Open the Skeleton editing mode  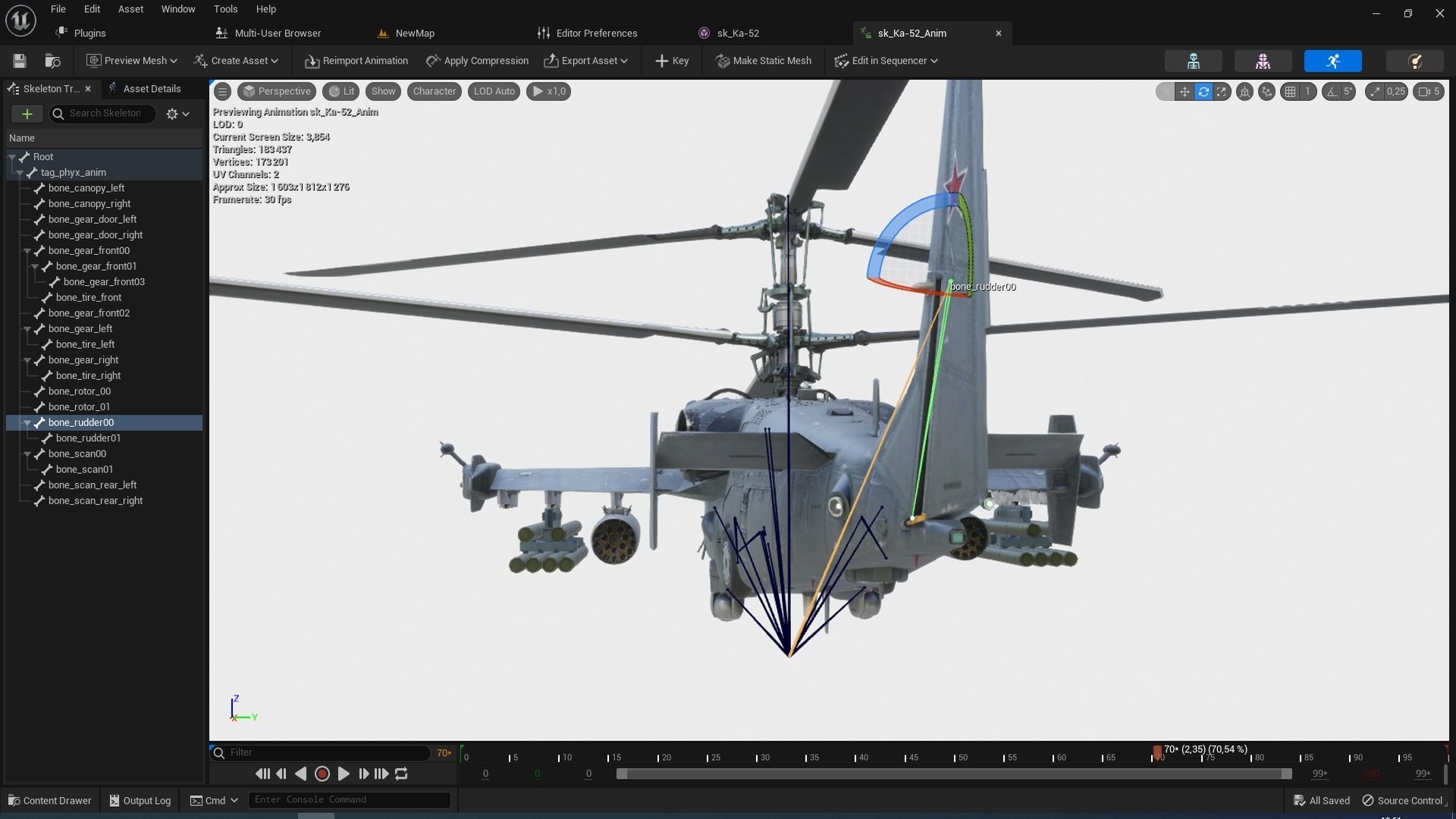tap(1193, 61)
